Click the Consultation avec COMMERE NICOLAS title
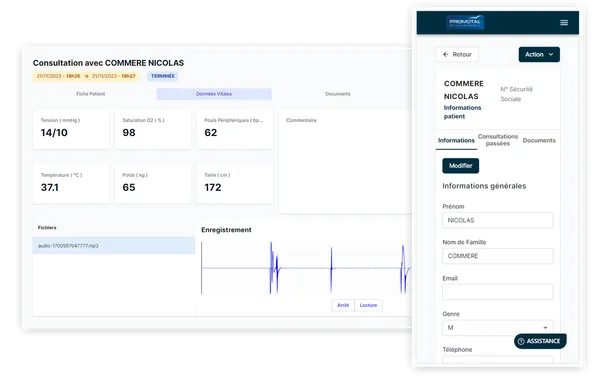Image resolution: width=600 pixels, height=383 pixels. coord(108,63)
